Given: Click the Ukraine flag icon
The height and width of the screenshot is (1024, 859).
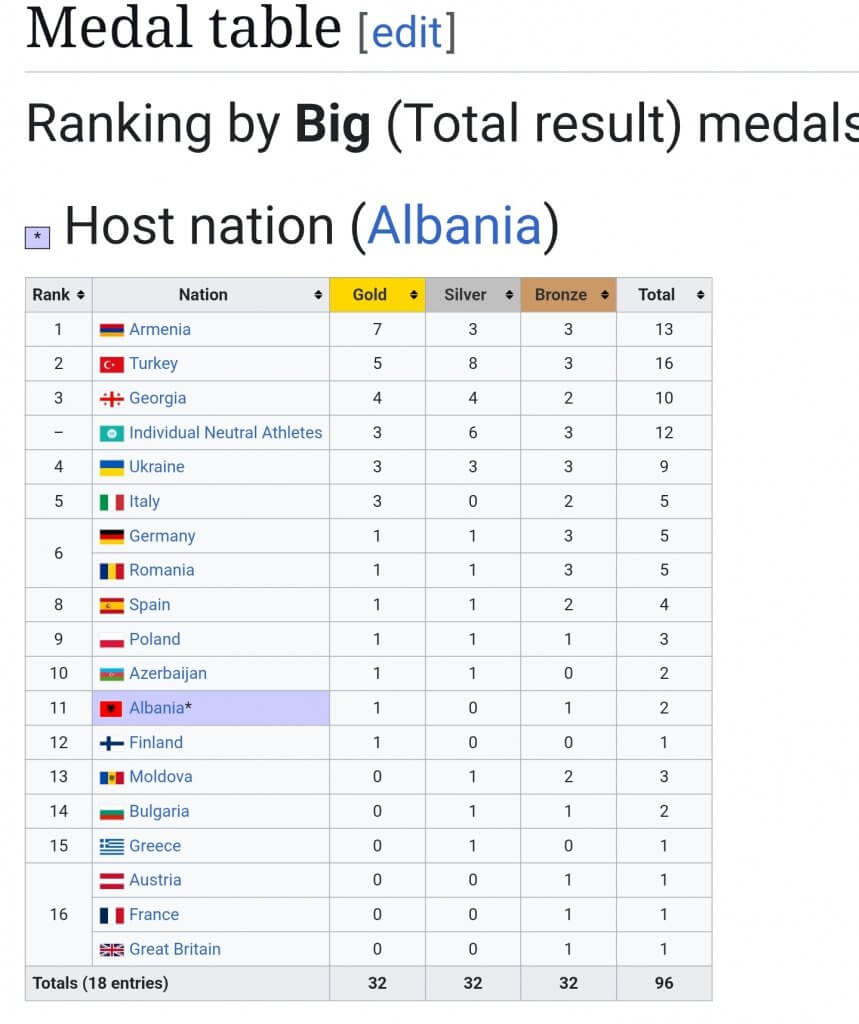Looking at the screenshot, I should (112, 467).
